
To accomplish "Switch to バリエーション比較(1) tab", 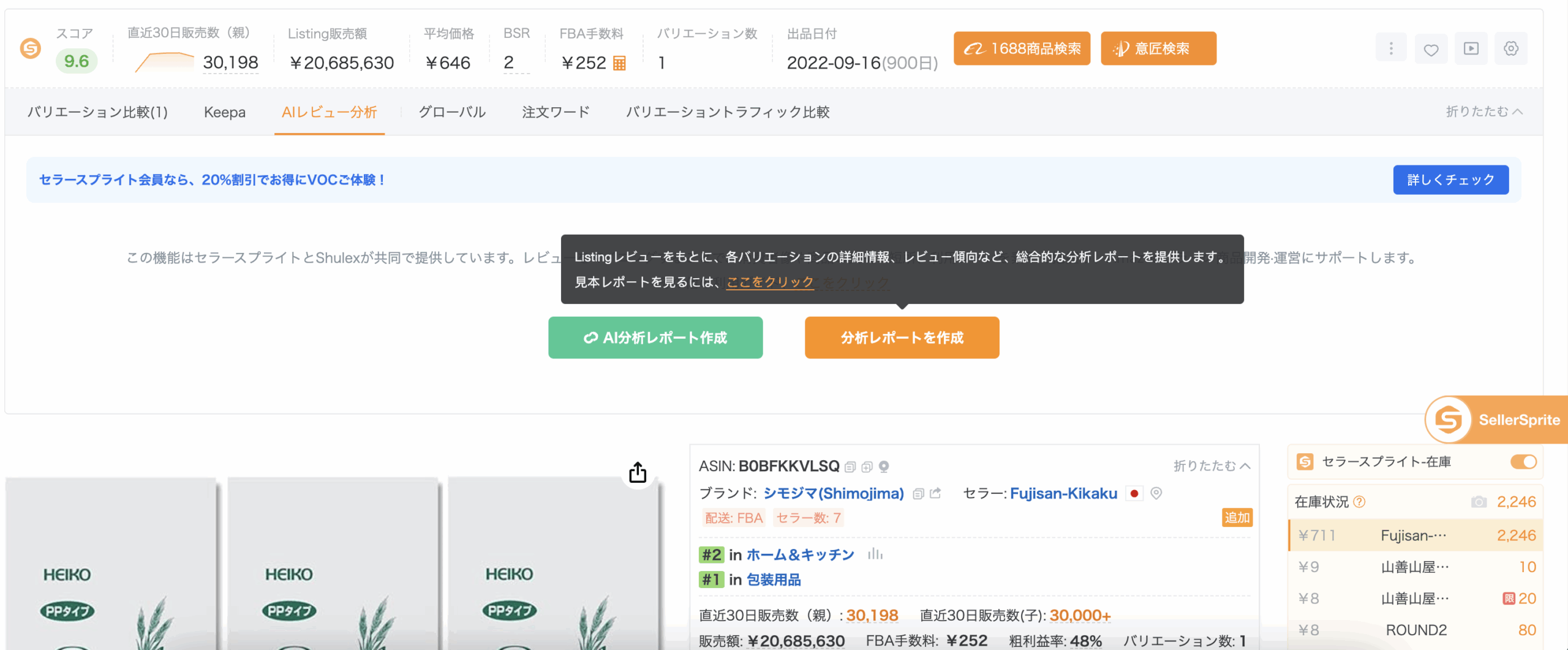I will point(97,112).
